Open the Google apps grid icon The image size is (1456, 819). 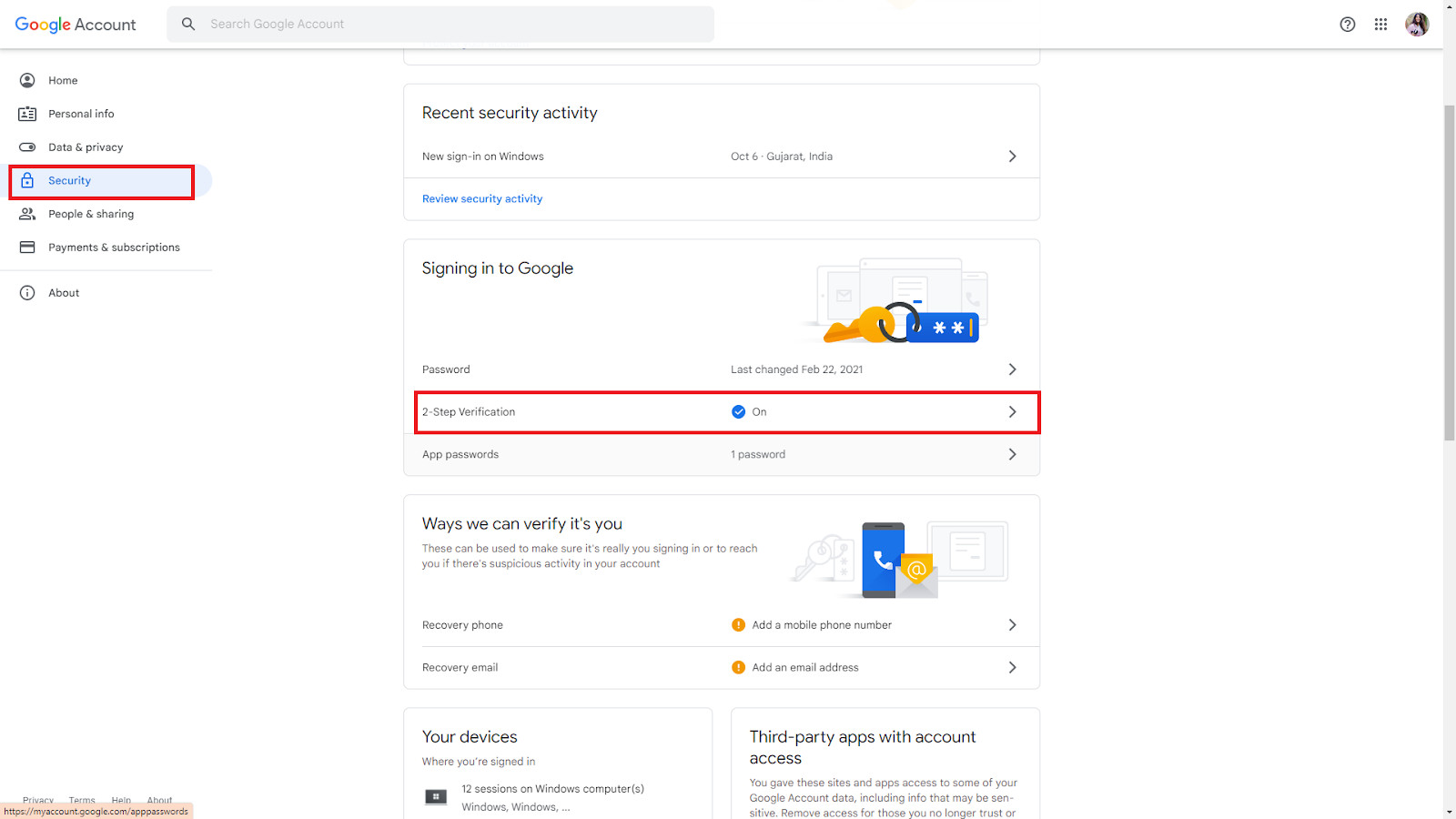pos(1380,25)
